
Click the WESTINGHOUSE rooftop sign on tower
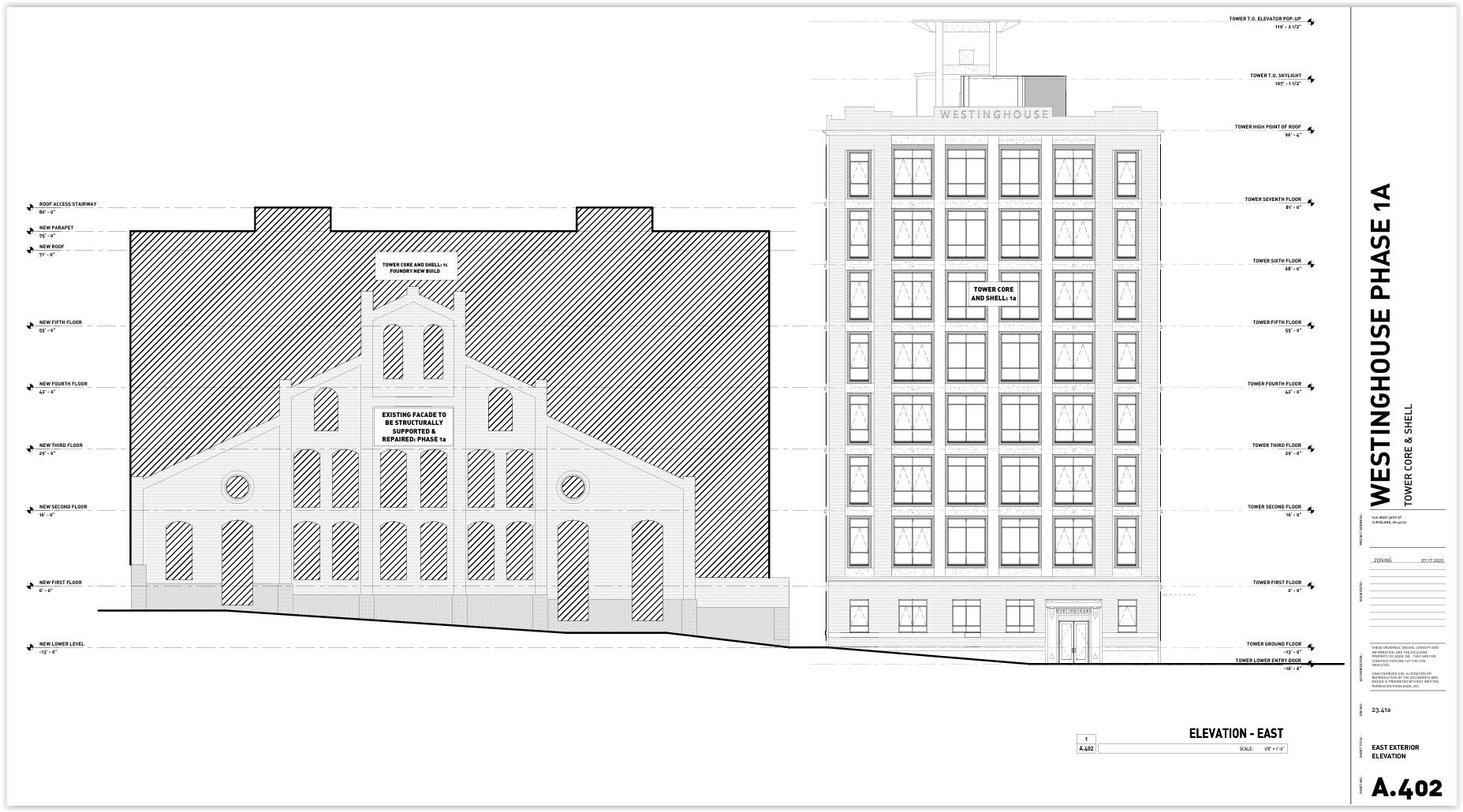tap(994, 114)
